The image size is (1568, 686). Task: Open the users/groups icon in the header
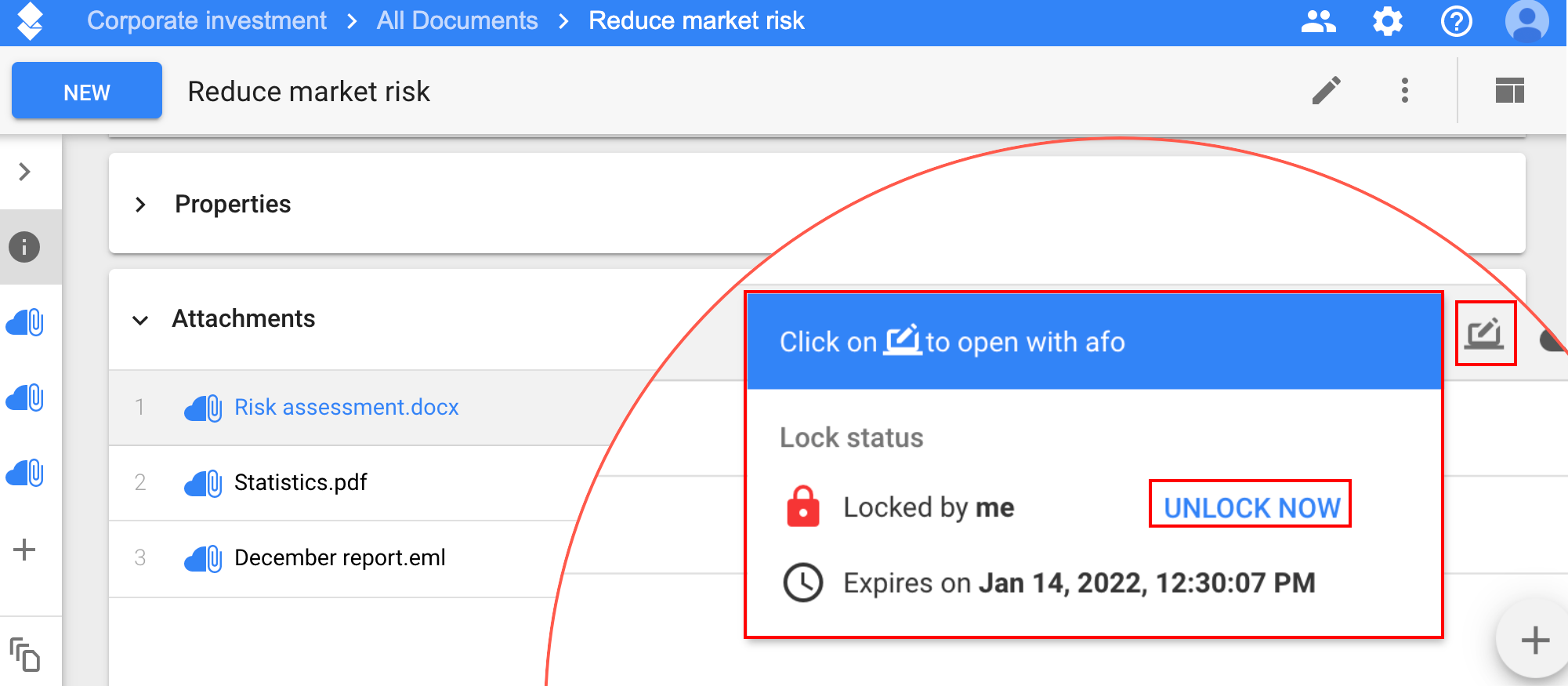pos(1319,21)
